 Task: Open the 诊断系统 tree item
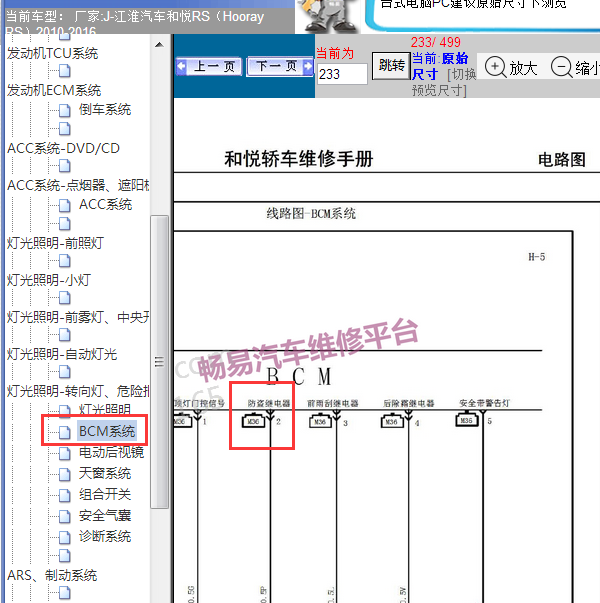(x=105, y=536)
